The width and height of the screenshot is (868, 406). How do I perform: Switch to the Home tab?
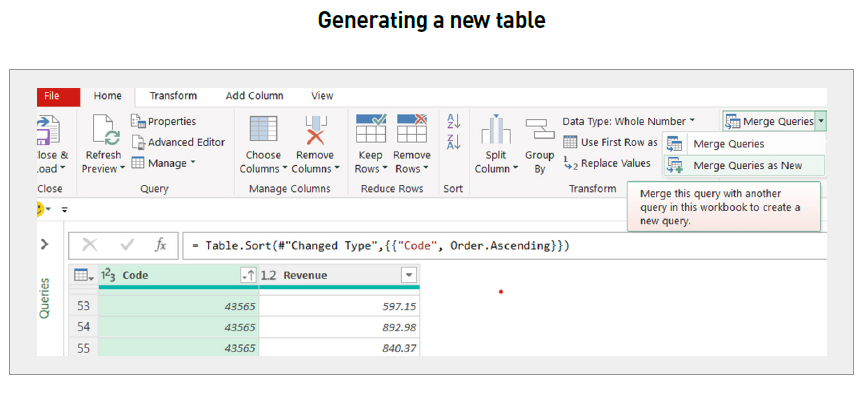107,96
